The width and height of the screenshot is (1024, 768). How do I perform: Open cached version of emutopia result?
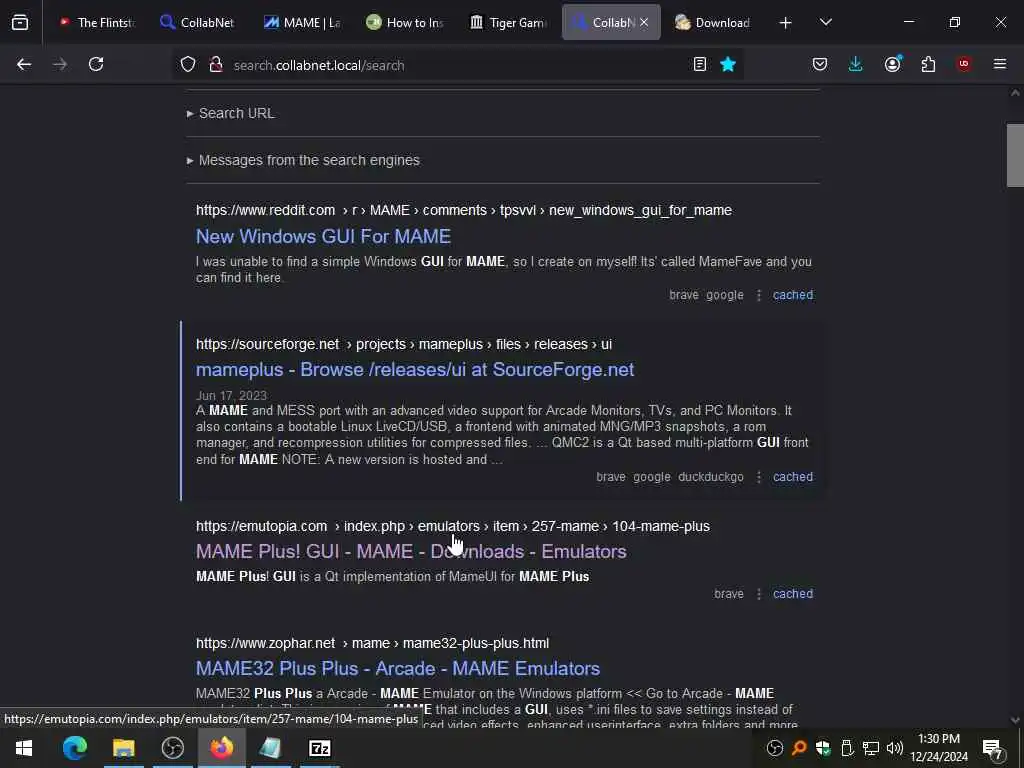(793, 594)
